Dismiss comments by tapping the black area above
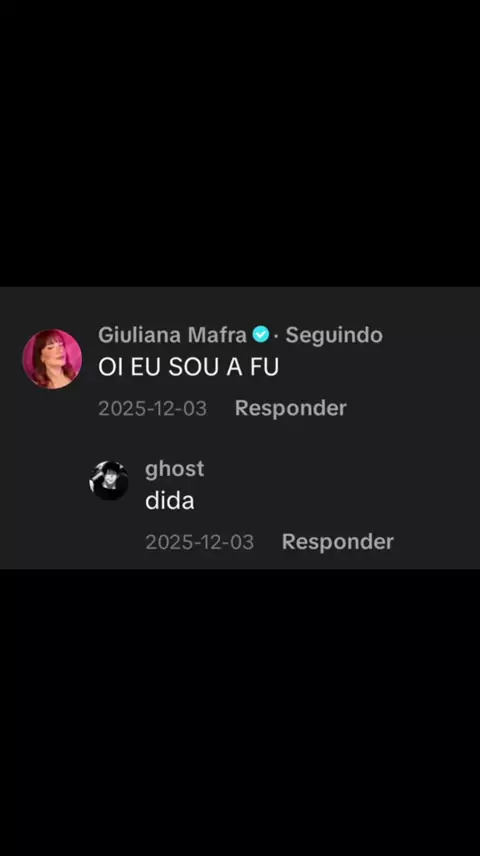Viewport: 480px width, 856px height. [x=240, y=143]
